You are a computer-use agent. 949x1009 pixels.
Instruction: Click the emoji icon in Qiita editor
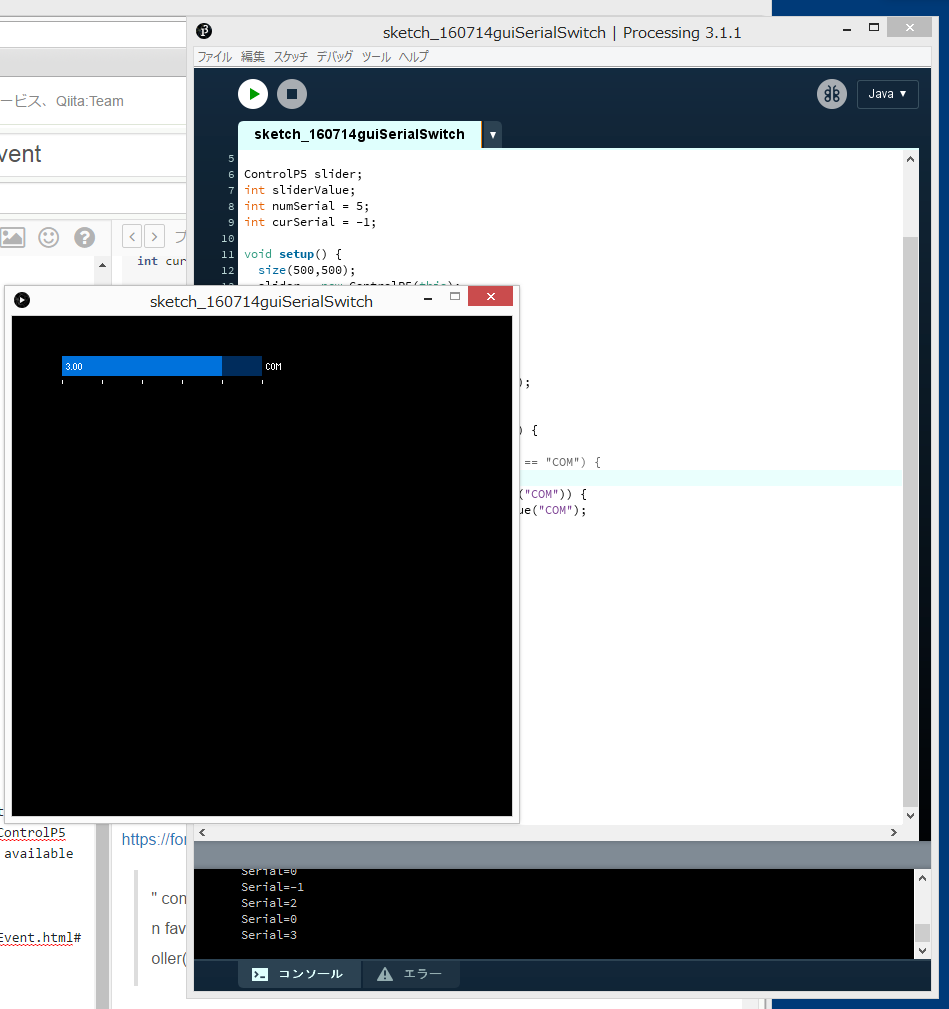(x=48, y=237)
